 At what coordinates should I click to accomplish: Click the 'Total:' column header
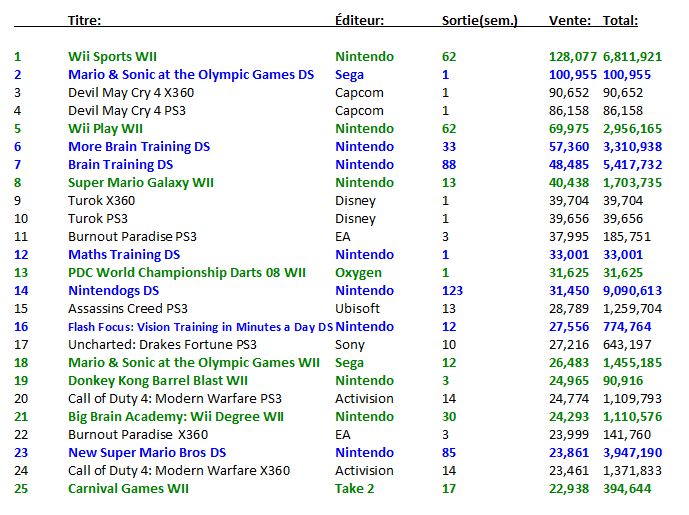point(620,20)
